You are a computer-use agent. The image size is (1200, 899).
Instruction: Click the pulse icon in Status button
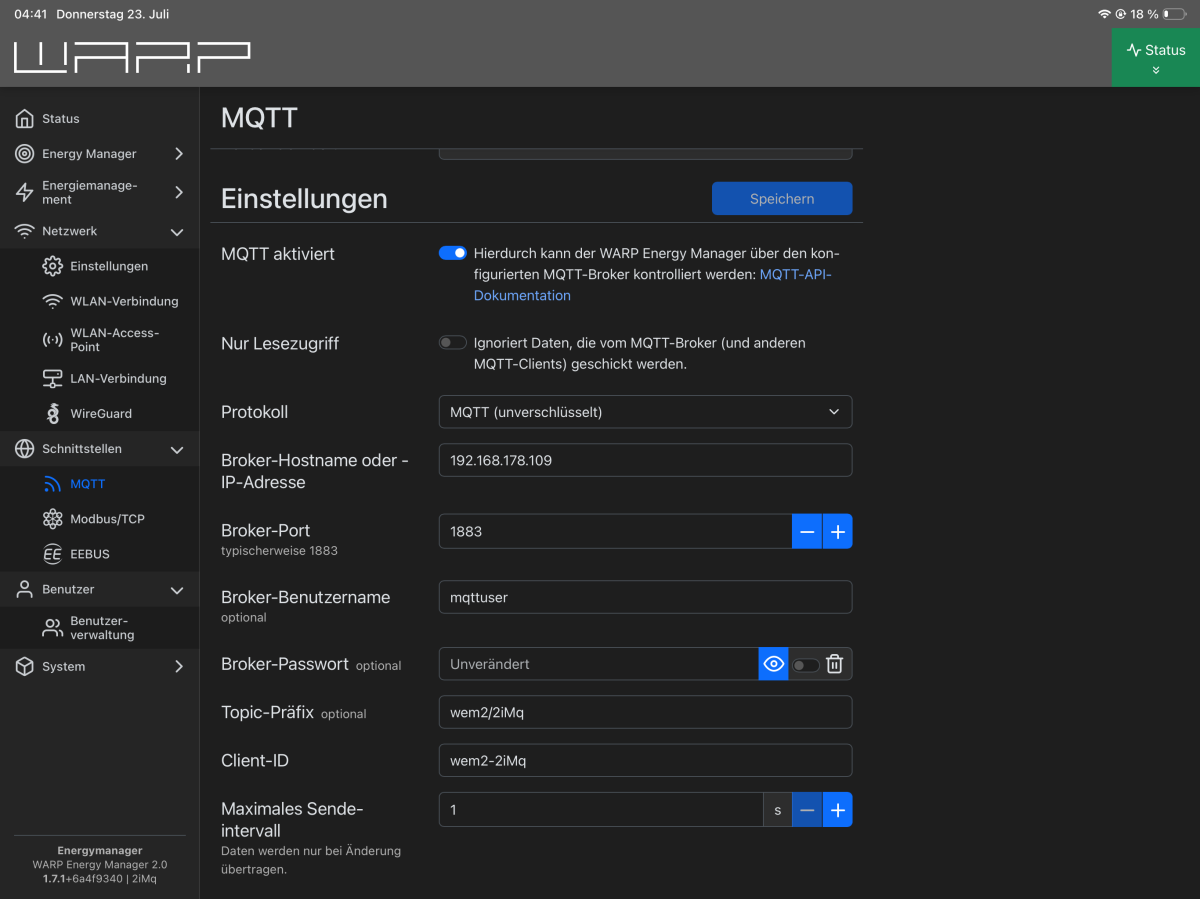[1134, 50]
